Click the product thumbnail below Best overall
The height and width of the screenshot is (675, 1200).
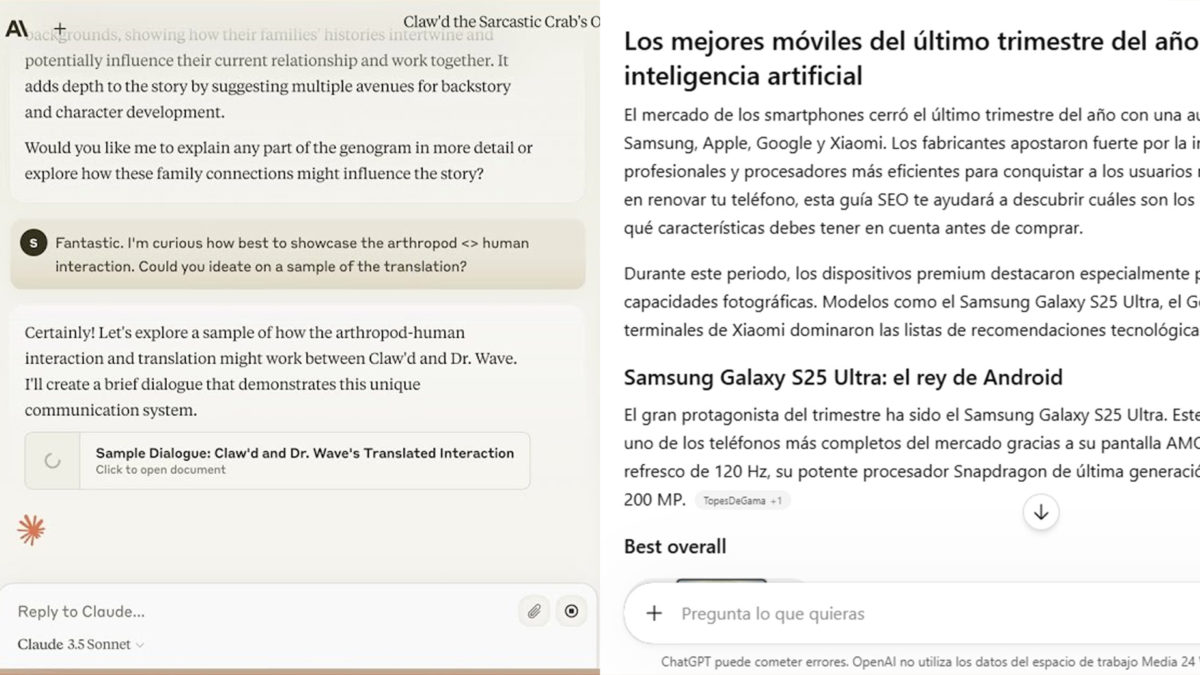pyautogui.click(x=720, y=583)
